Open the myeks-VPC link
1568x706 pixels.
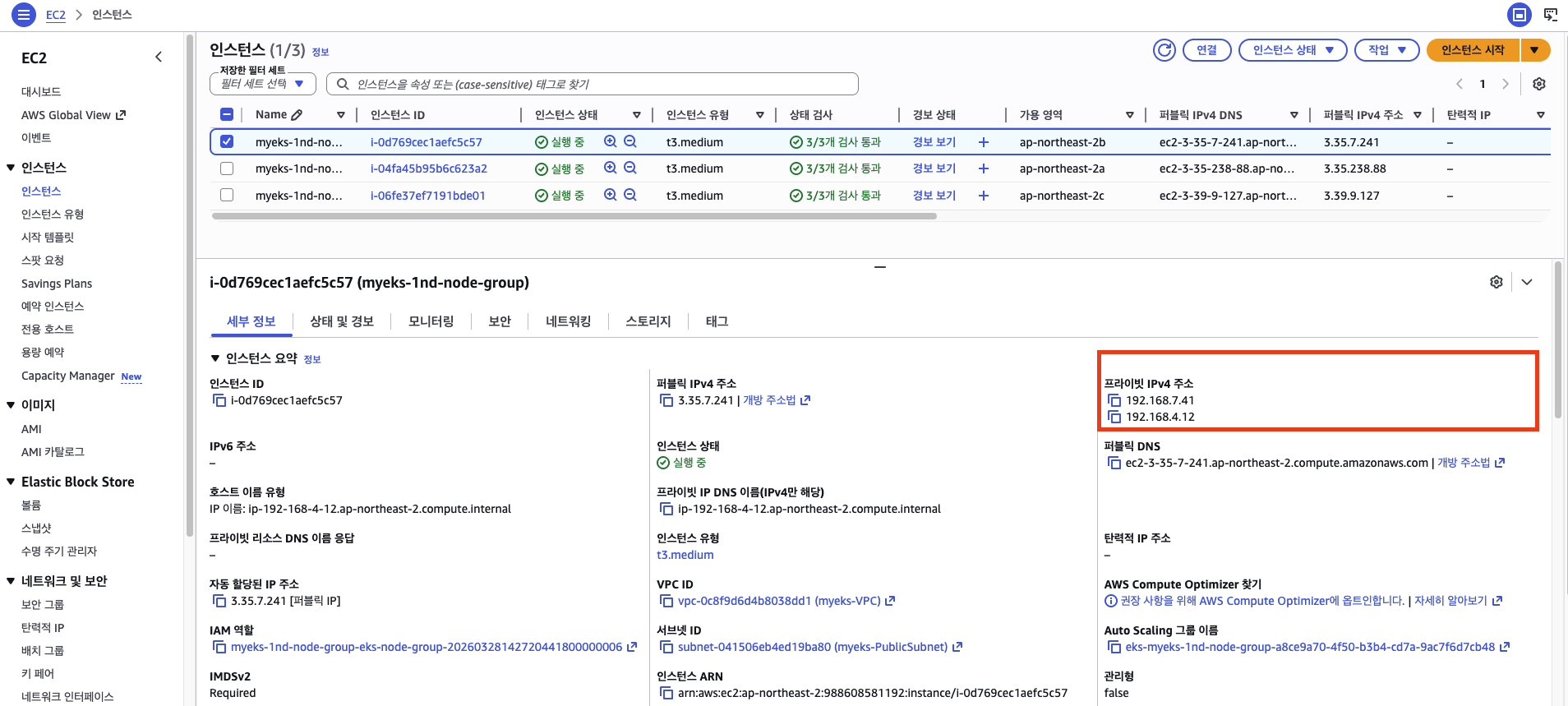click(786, 601)
